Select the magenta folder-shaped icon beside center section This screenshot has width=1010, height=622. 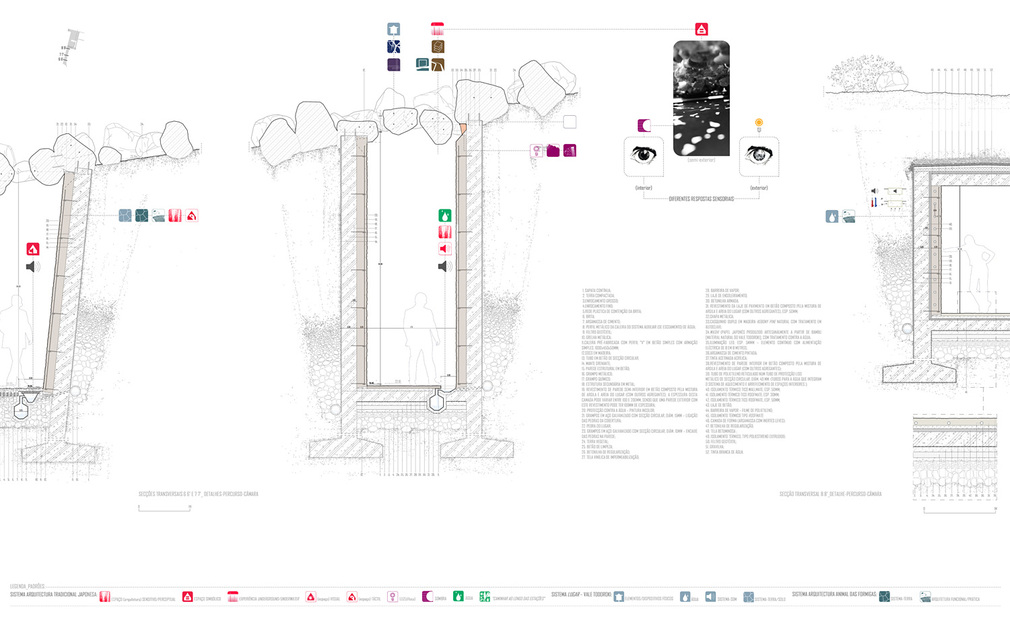click(x=553, y=151)
